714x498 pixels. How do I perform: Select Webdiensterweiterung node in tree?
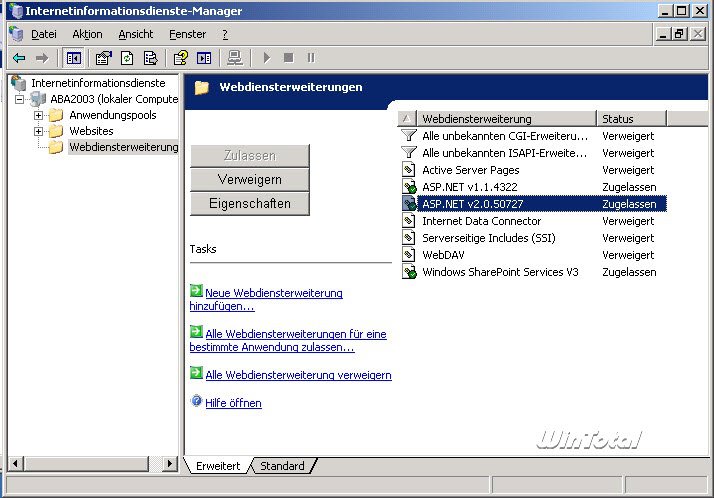tap(123, 147)
